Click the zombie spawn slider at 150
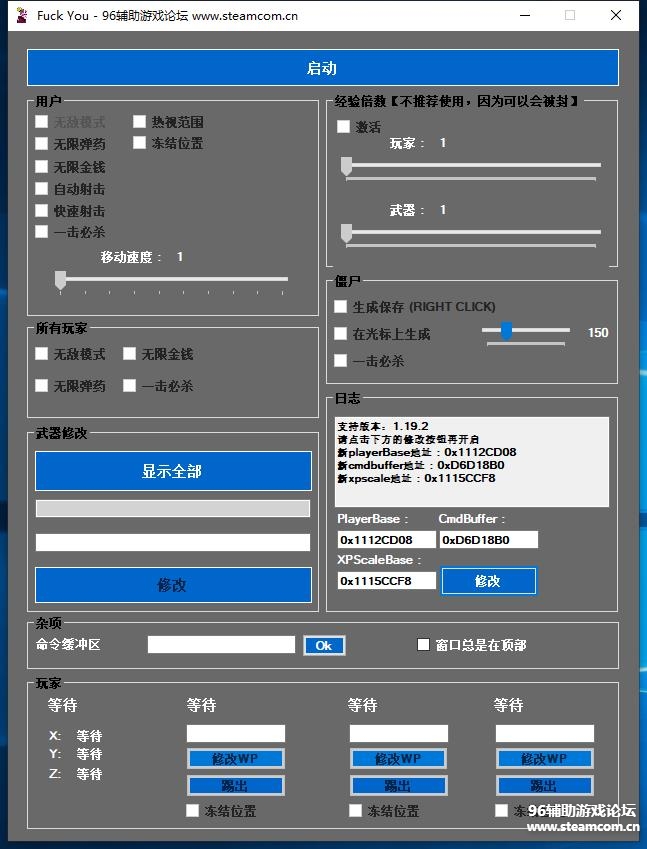 (506, 331)
